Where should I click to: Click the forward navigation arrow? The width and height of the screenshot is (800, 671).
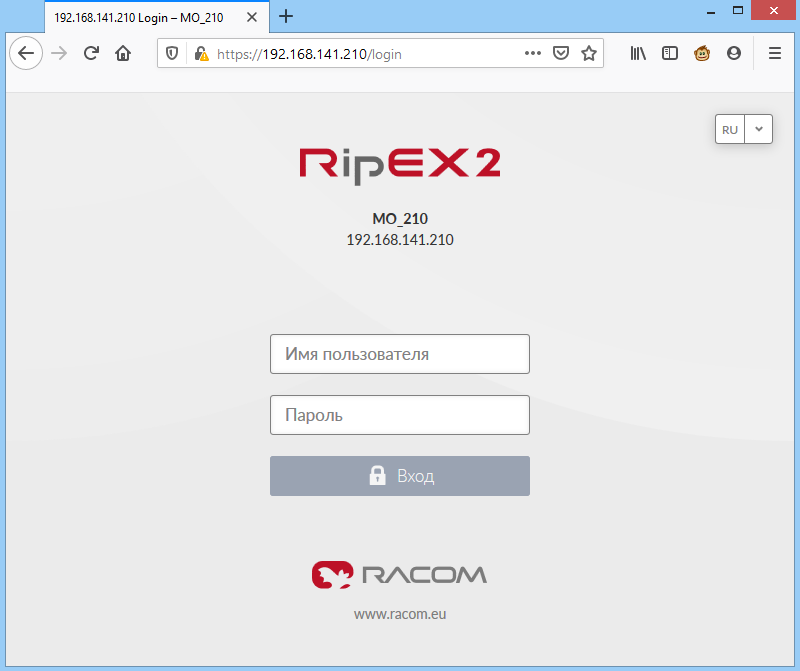(x=59, y=53)
